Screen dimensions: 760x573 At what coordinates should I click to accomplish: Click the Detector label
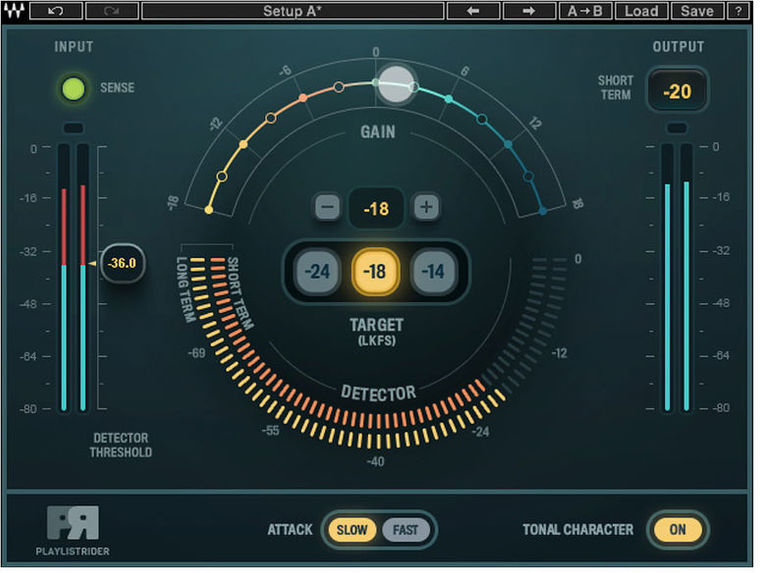(x=378, y=393)
